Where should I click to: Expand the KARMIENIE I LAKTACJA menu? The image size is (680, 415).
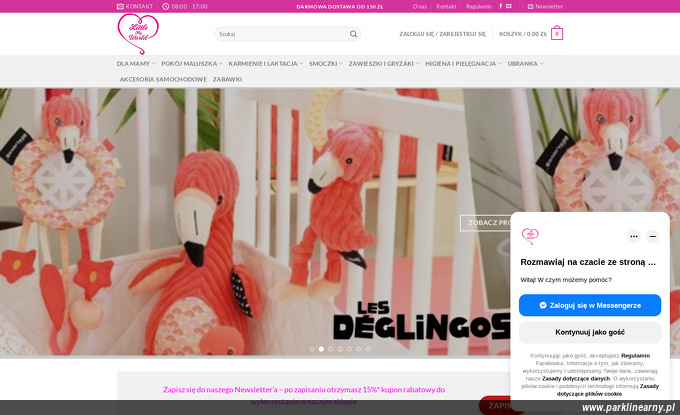265,63
